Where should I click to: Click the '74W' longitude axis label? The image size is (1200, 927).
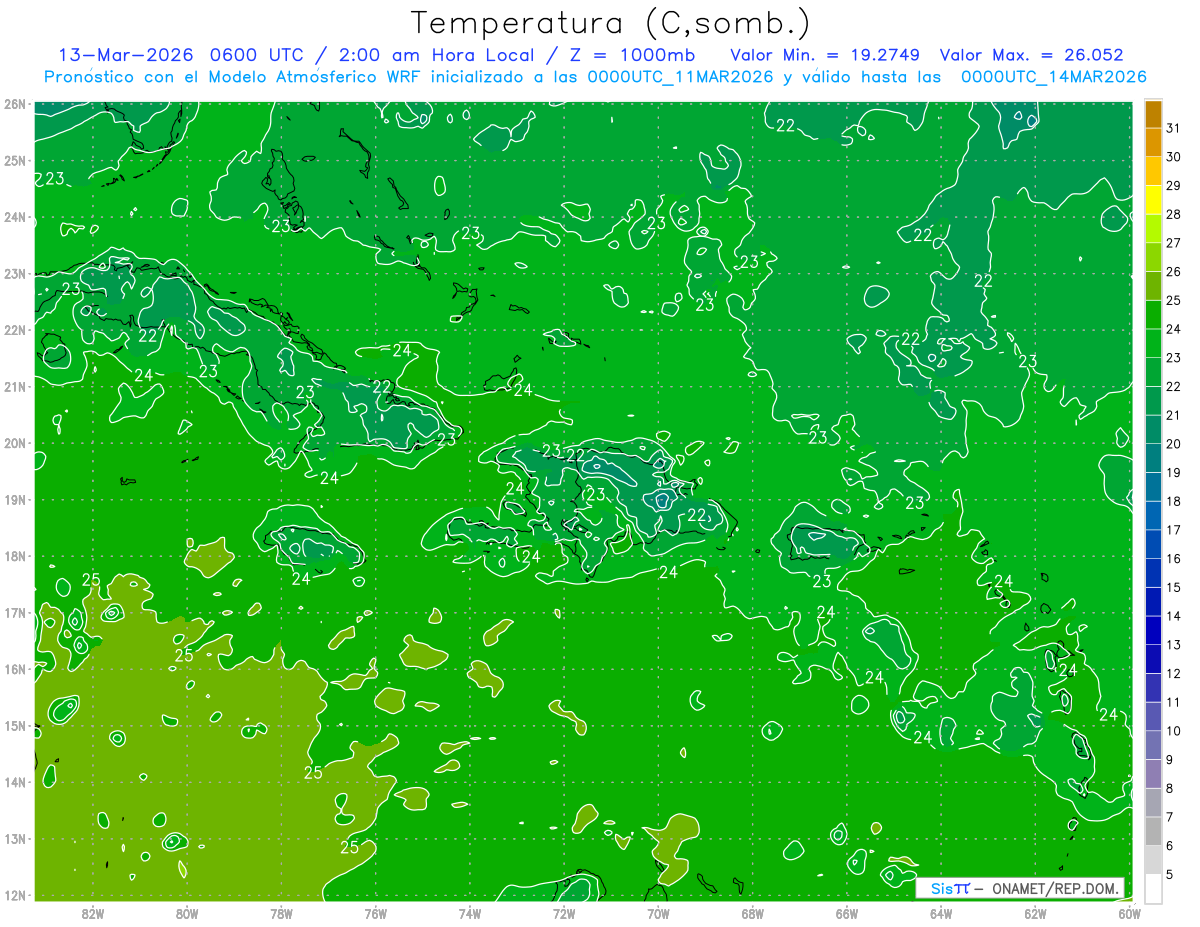(470, 913)
